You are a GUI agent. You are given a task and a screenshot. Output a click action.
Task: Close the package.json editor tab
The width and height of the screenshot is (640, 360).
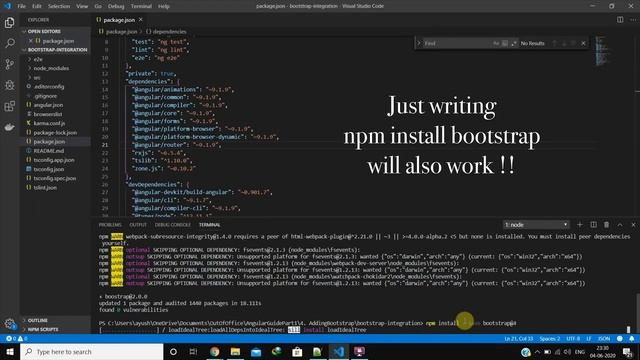pyautogui.click(x=141, y=20)
